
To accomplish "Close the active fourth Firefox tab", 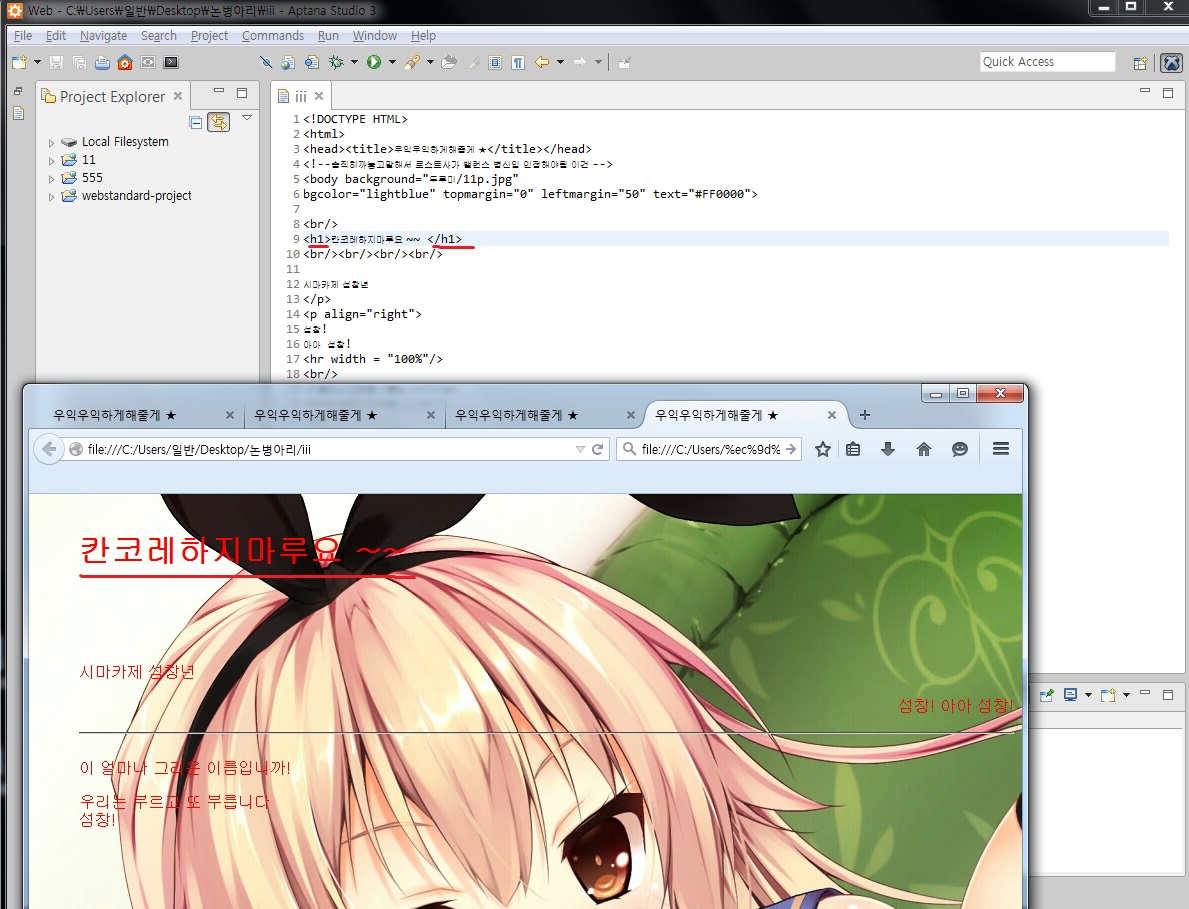I will 832,415.
